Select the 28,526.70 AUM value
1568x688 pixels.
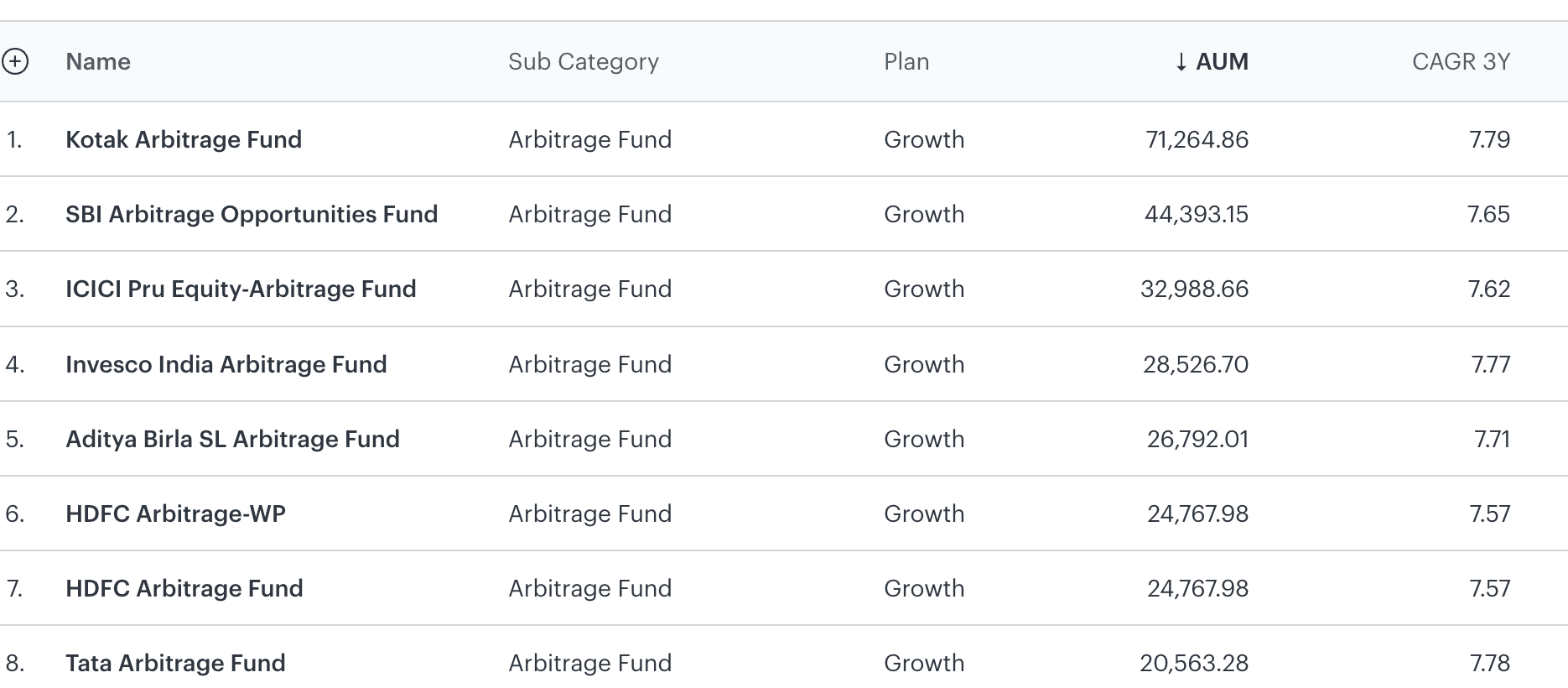pos(1196,364)
